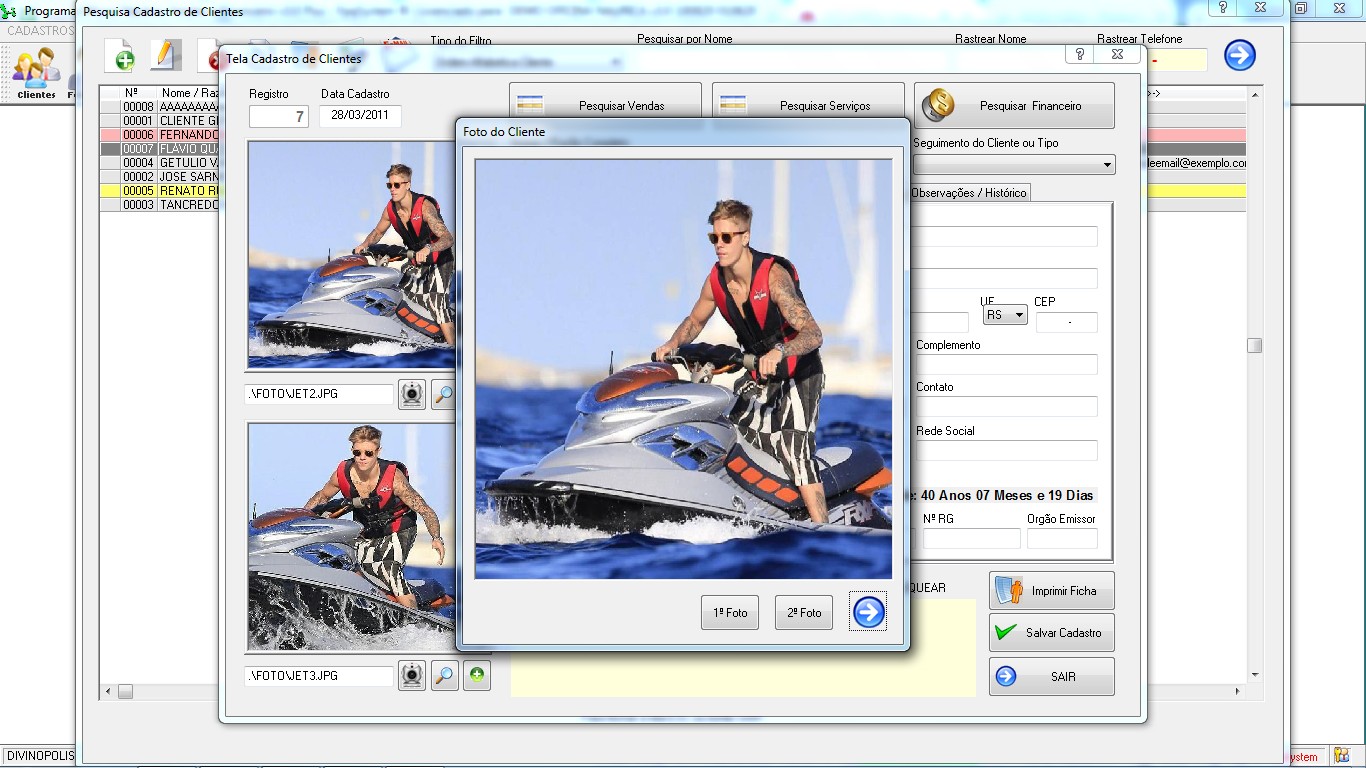This screenshot has width=1366, height=768.
Task: Show the 1ª Foto
Action: pos(730,612)
